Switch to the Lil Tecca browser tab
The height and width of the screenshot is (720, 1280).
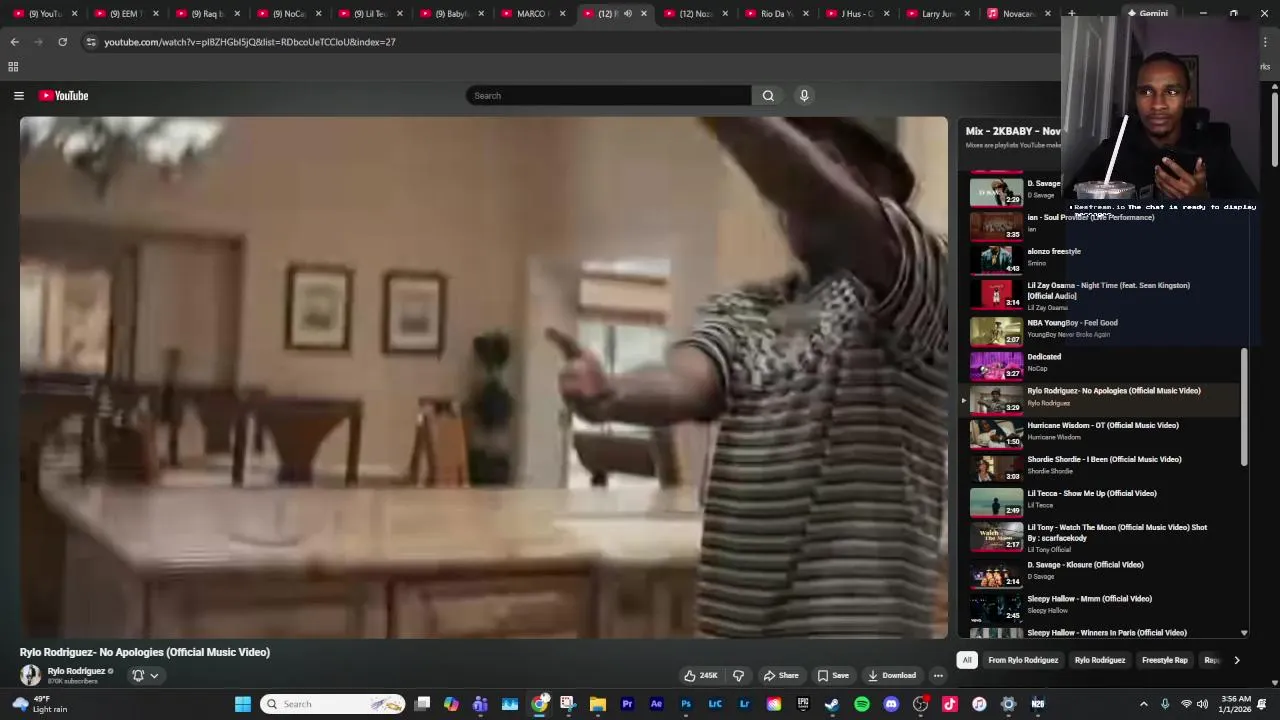click(x=370, y=14)
